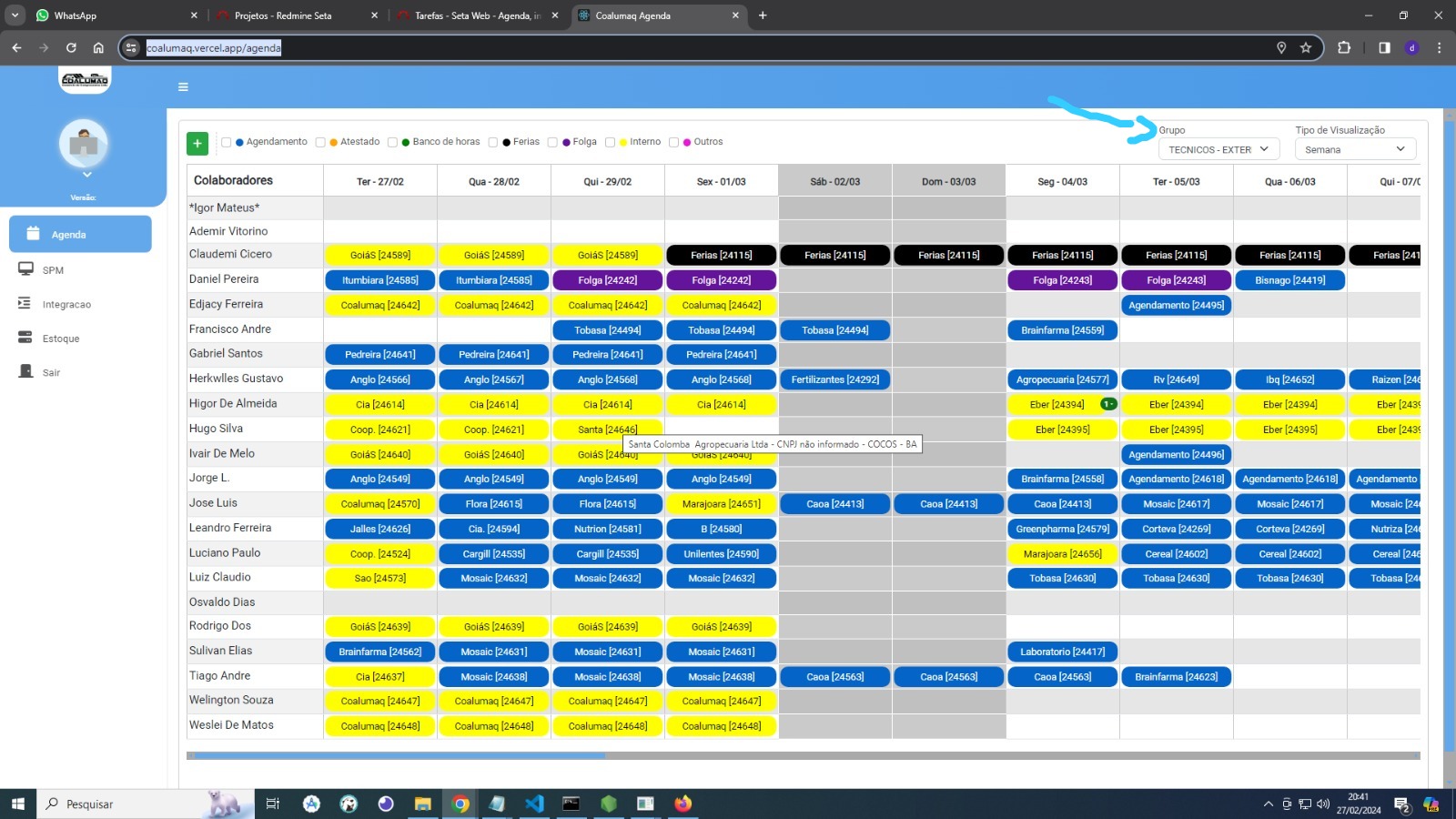The height and width of the screenshot is (819, 1456).
Task: Bookmark this page with star icon
Action: click(1306, 47)
